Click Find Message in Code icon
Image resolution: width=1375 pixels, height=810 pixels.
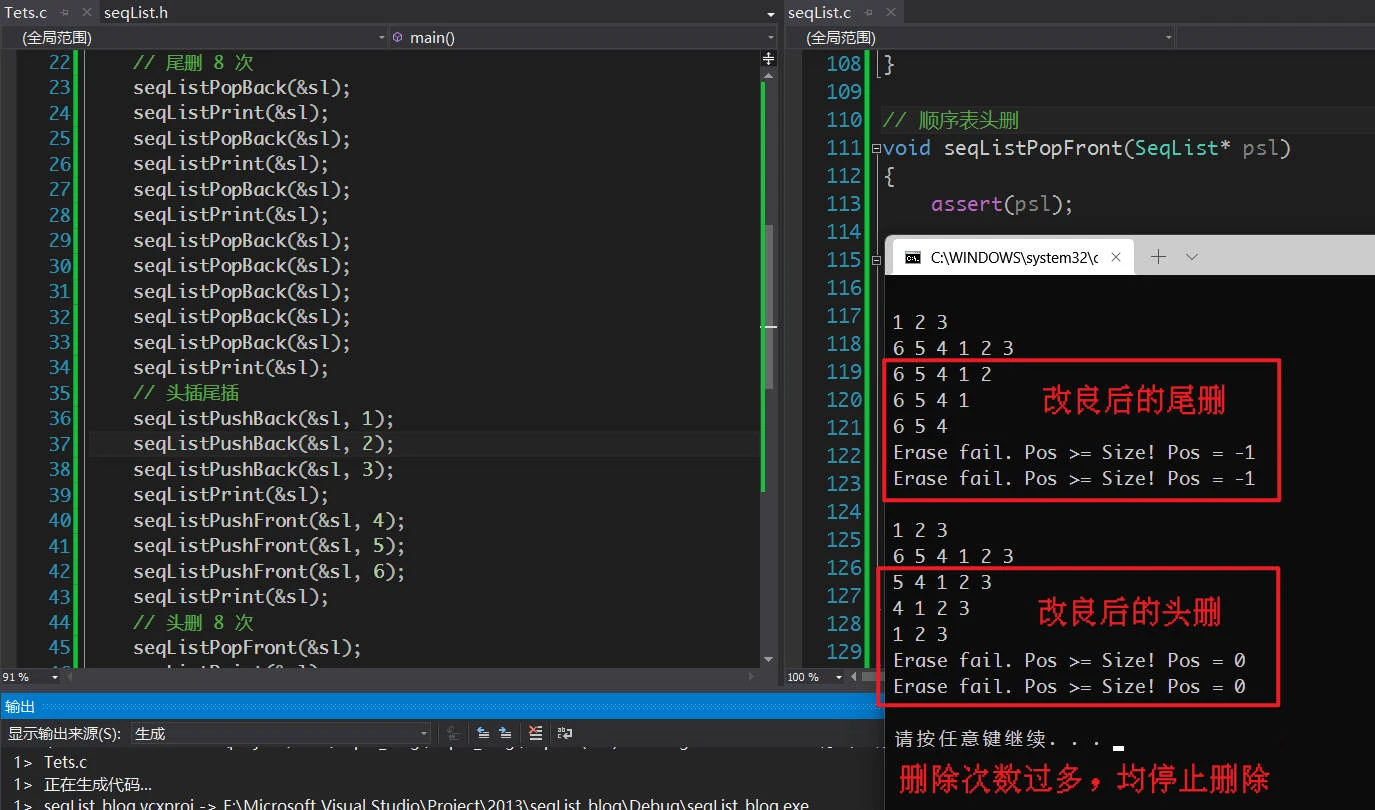point(454,733)
